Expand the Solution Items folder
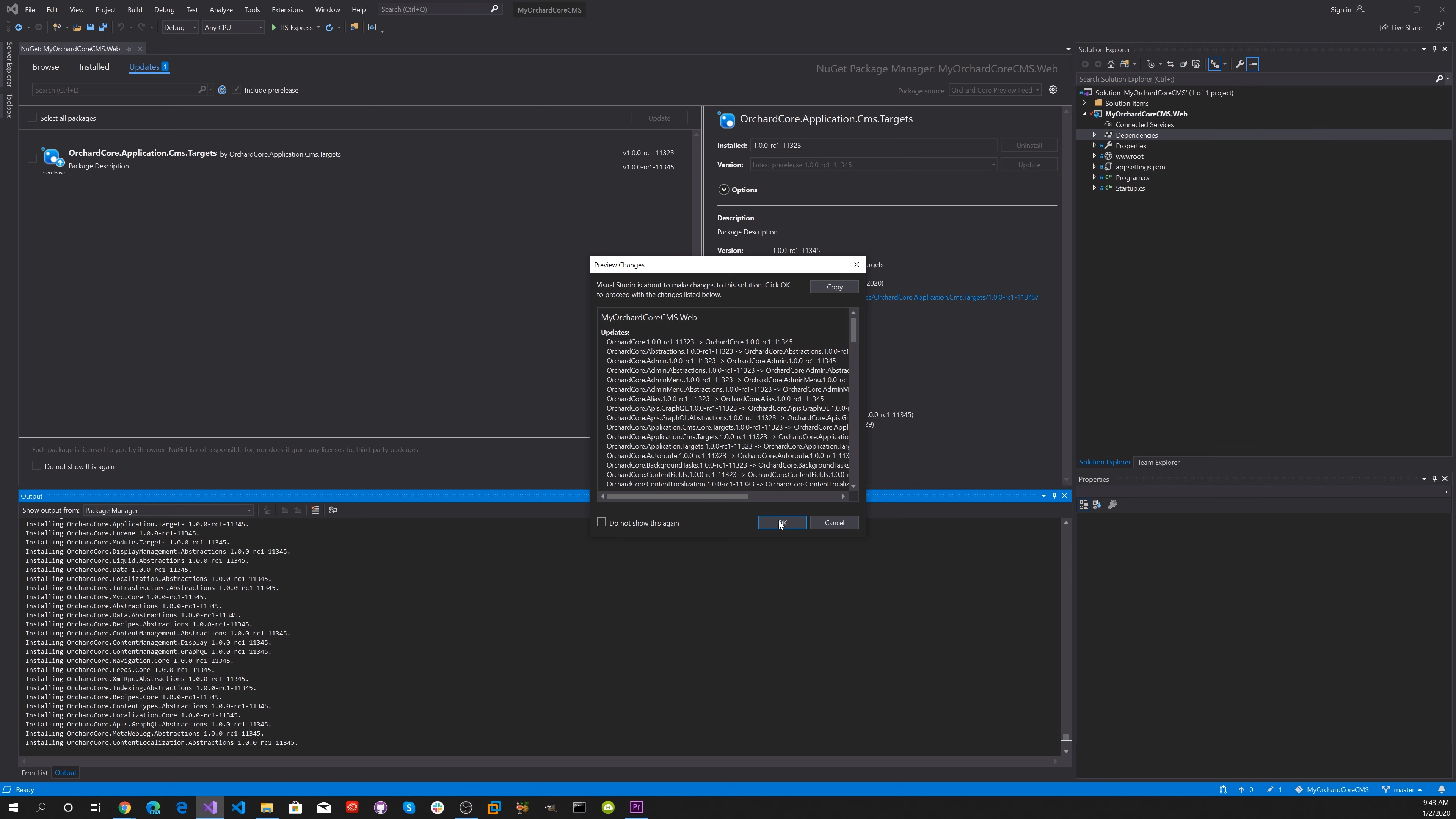The width and height of the screenshot is (1456, 819). 1084,103
